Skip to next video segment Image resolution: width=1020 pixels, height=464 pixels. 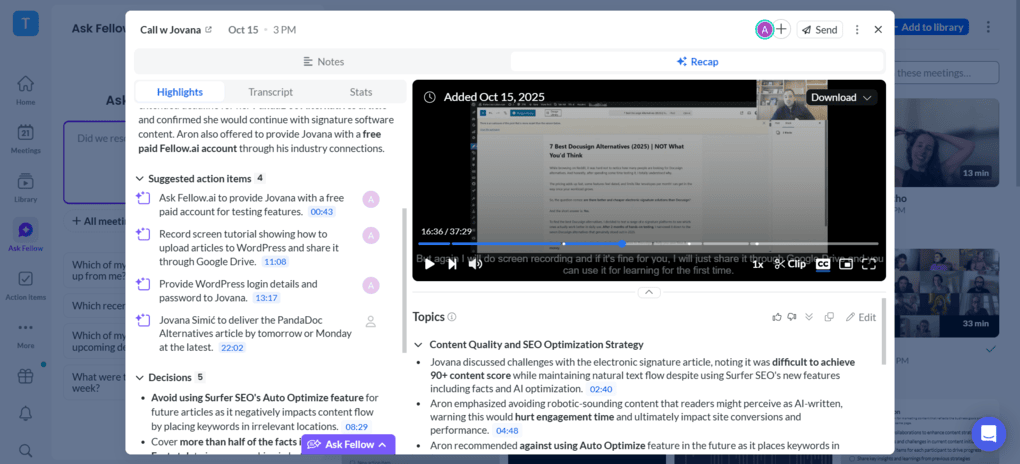452,264
